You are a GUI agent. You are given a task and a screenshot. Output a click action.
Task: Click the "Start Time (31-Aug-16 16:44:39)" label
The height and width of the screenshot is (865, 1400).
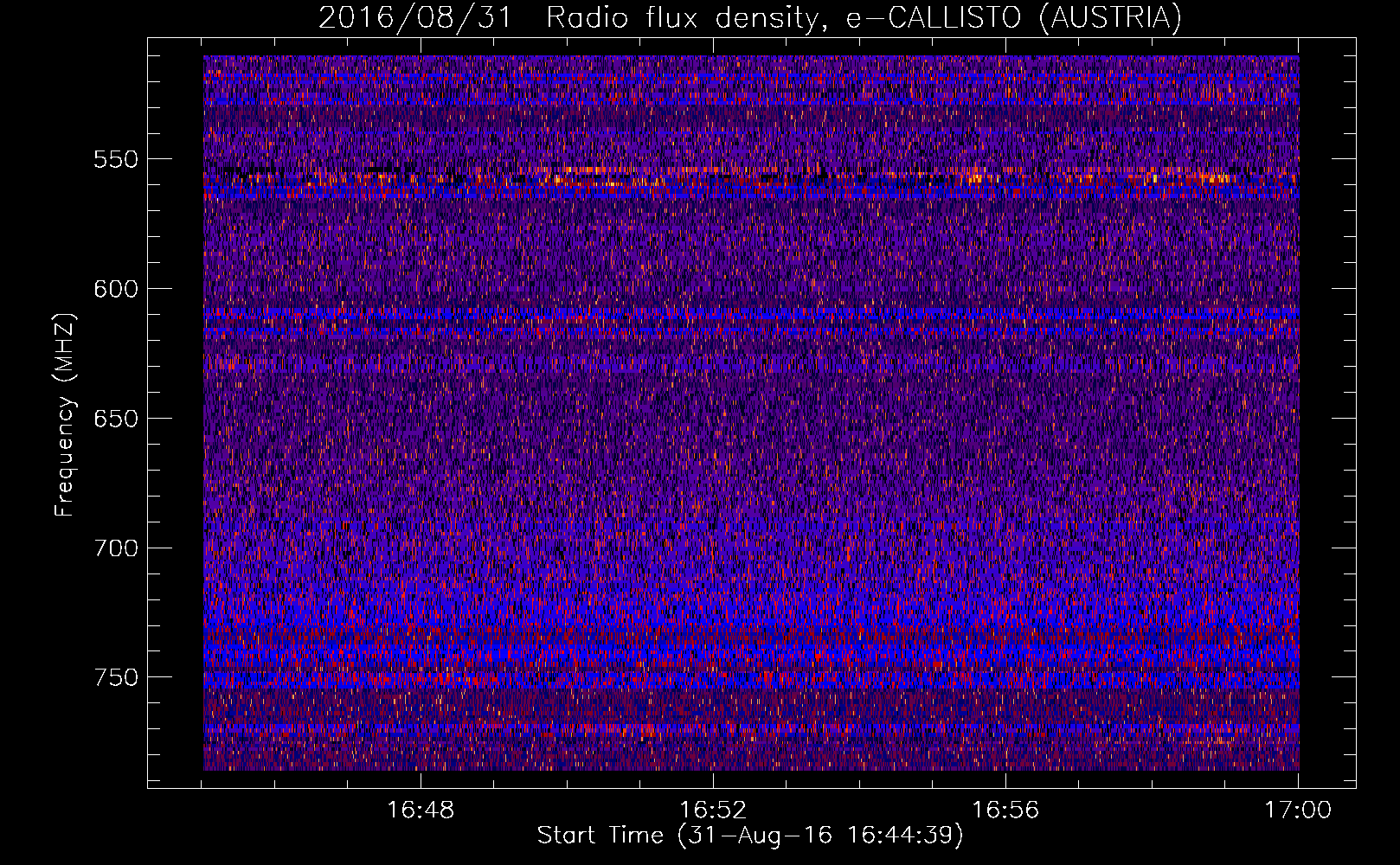(750, 836)
